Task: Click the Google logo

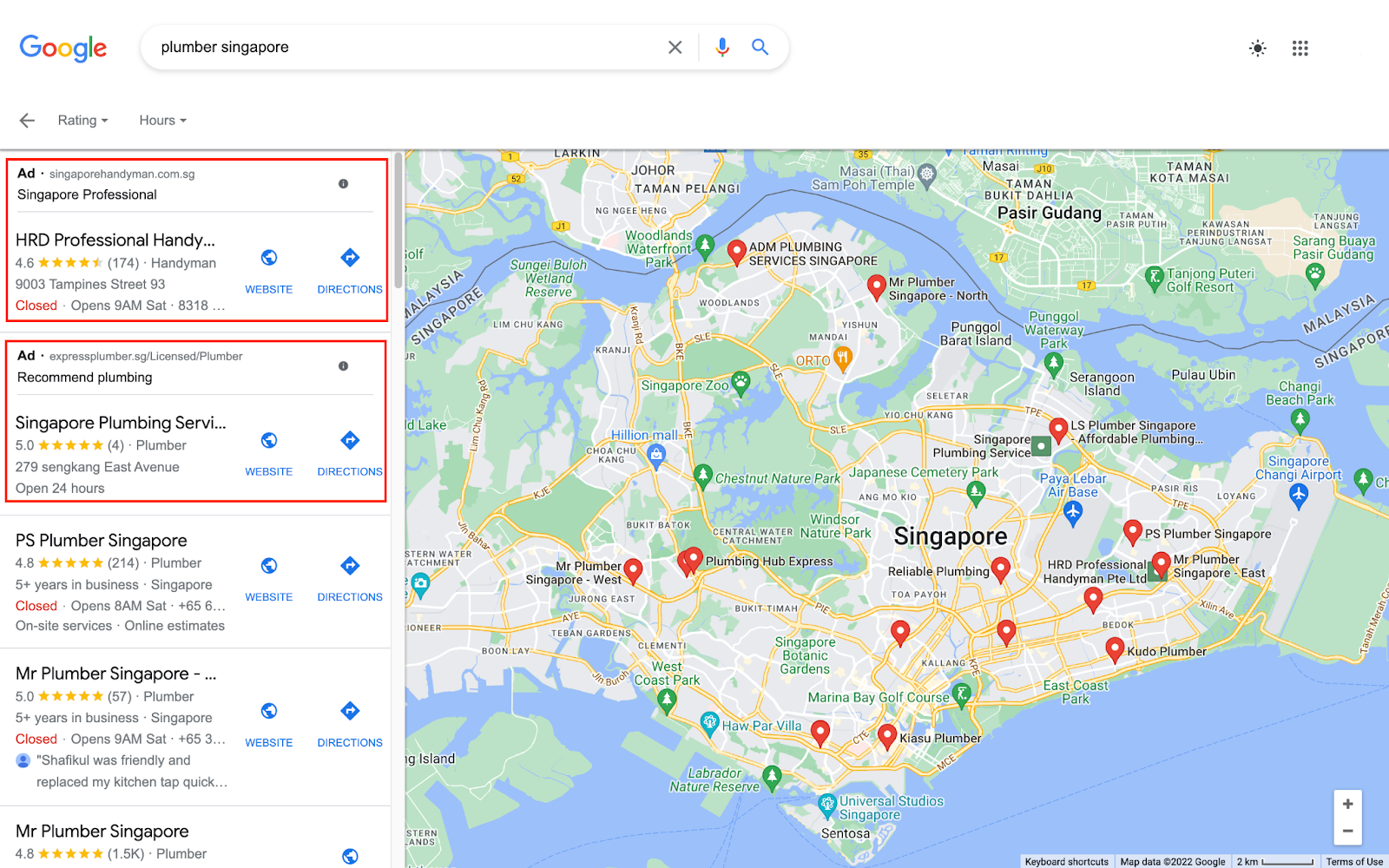Action: tap(63, 48)
